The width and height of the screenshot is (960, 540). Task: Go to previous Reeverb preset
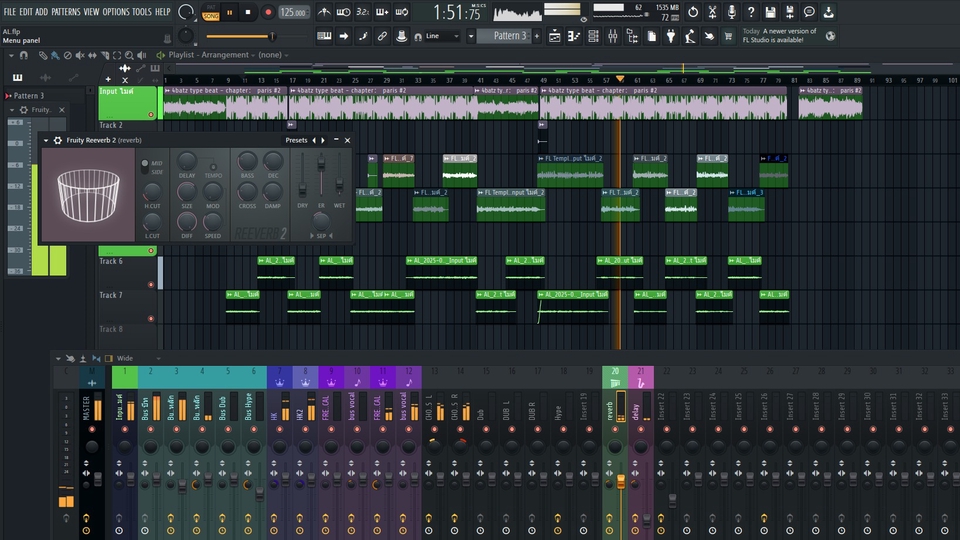click(x=315, y=140)
